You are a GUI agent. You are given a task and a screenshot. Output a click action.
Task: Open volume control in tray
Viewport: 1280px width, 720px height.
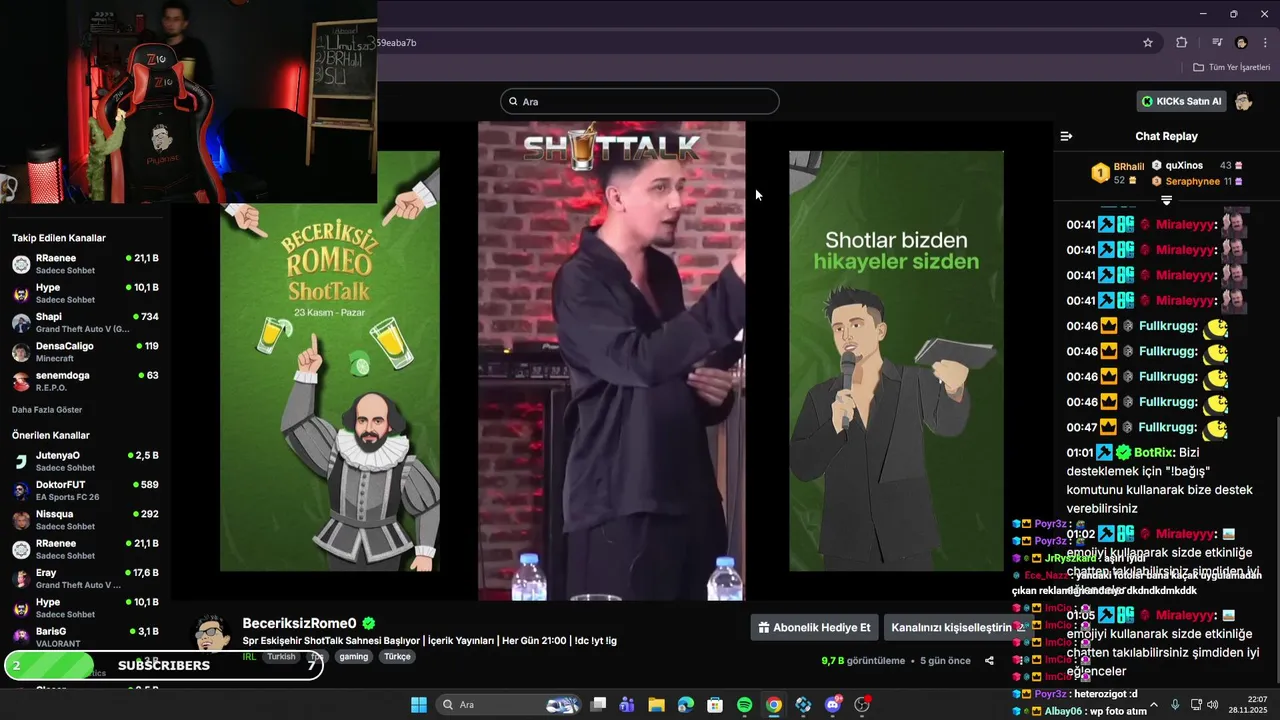coord(1212,705)
